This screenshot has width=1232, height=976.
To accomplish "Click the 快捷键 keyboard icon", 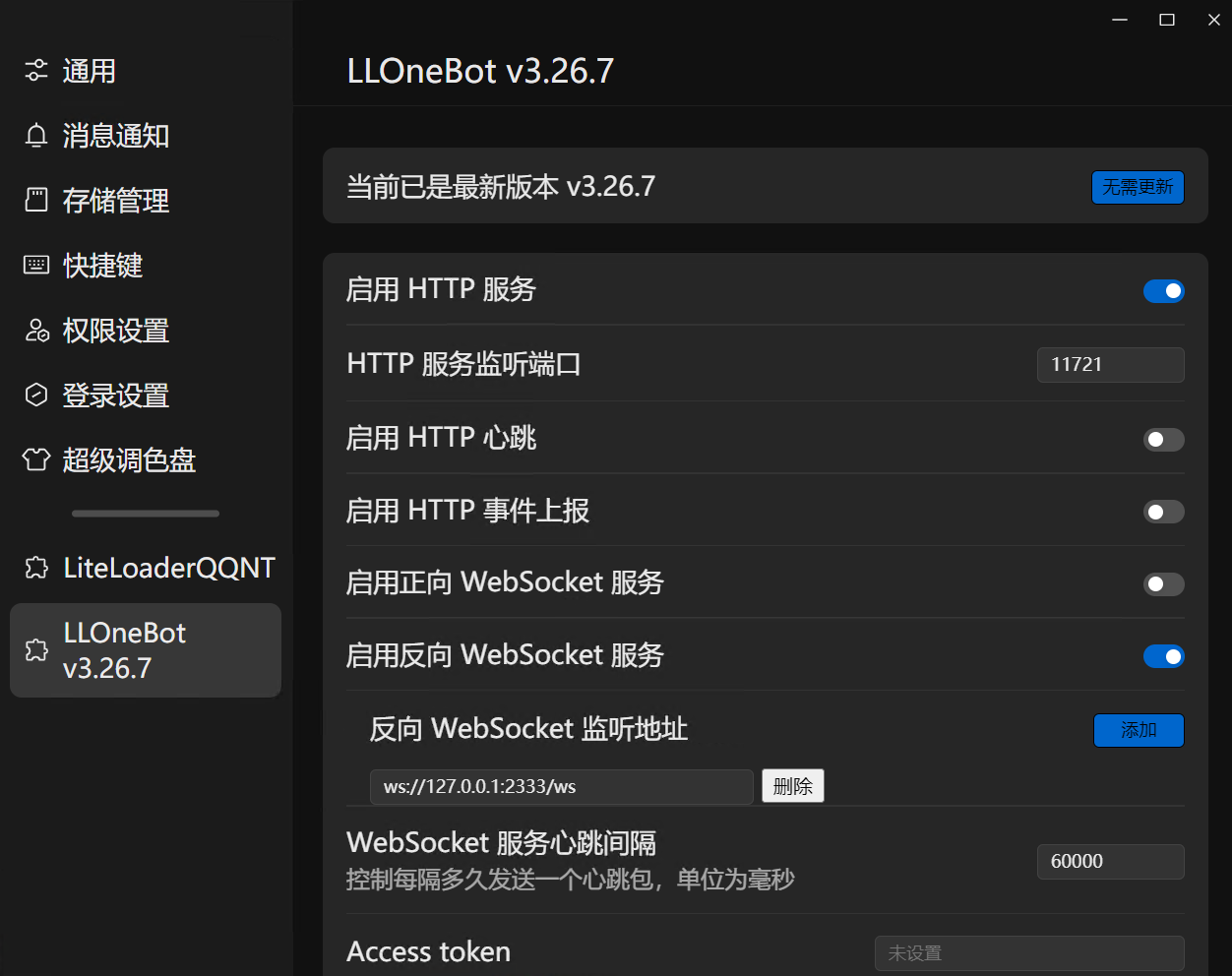I will pos(36,266).
